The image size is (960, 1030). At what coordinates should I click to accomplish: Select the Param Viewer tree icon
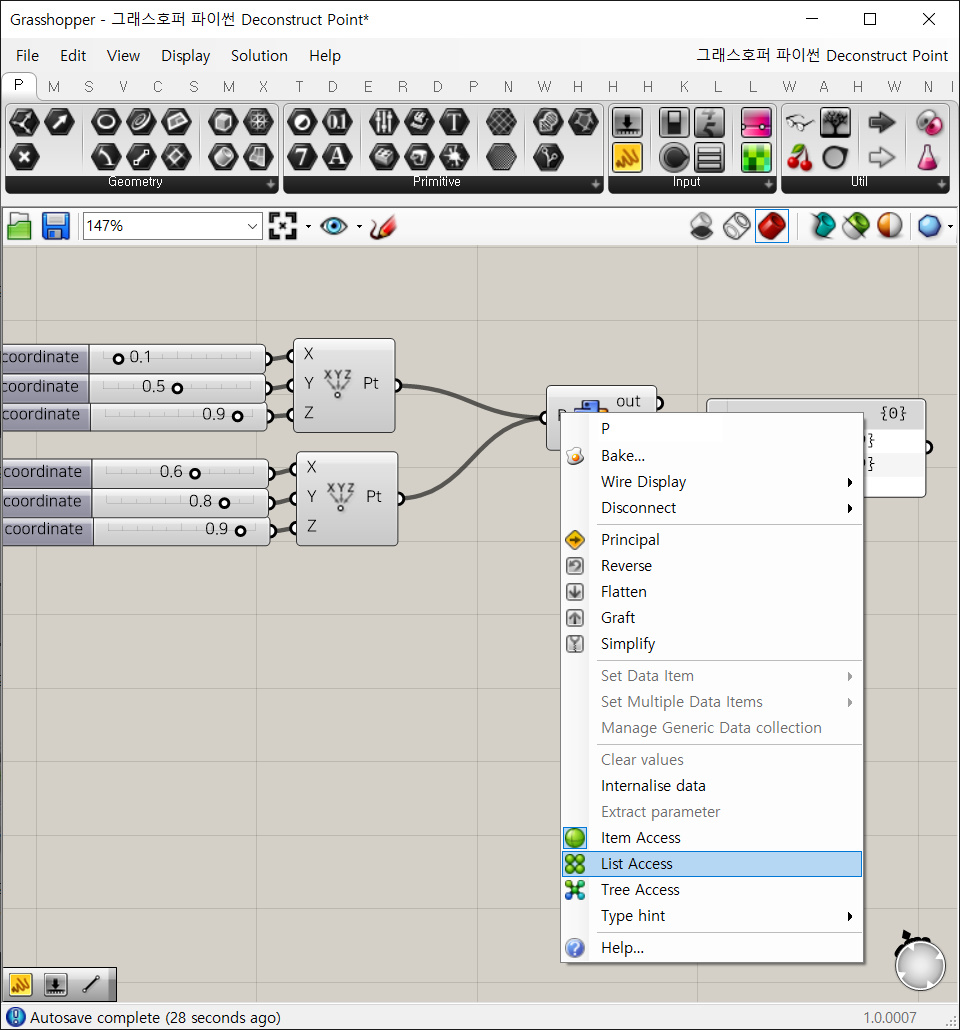pos(835,122)
